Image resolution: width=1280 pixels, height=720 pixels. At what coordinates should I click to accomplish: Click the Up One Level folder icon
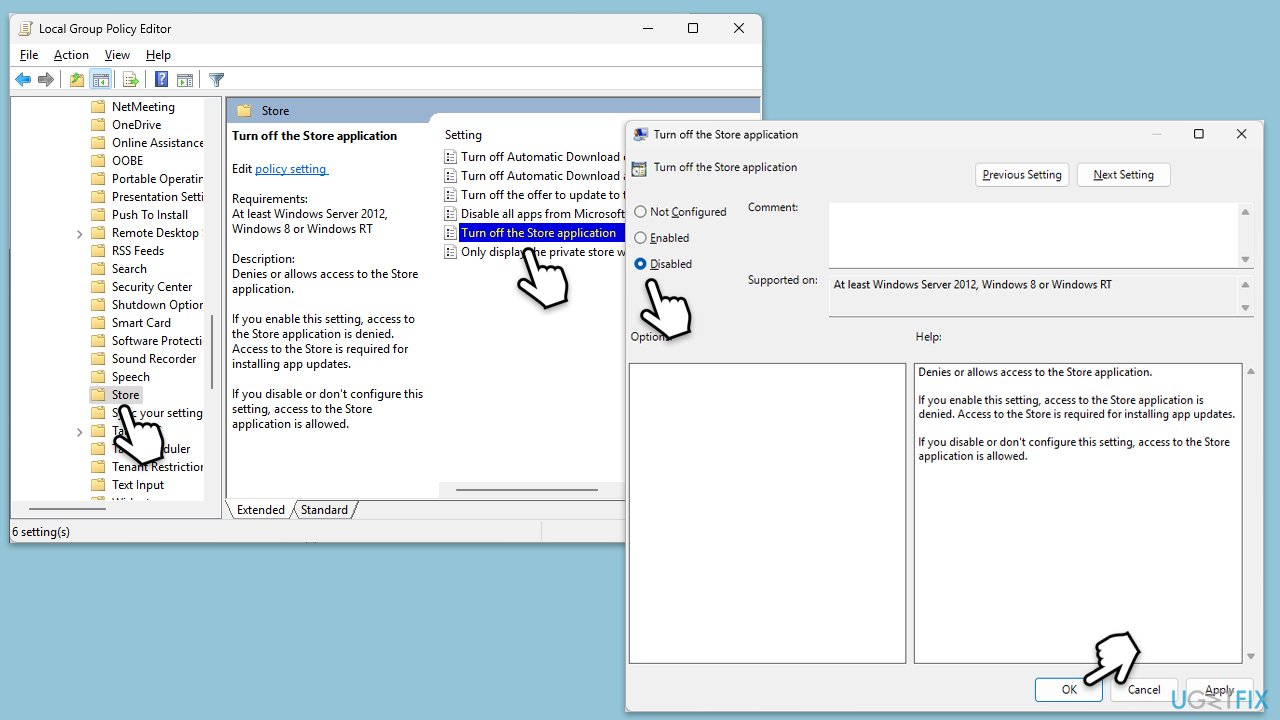pyautogui.click(x=77, y=80)
